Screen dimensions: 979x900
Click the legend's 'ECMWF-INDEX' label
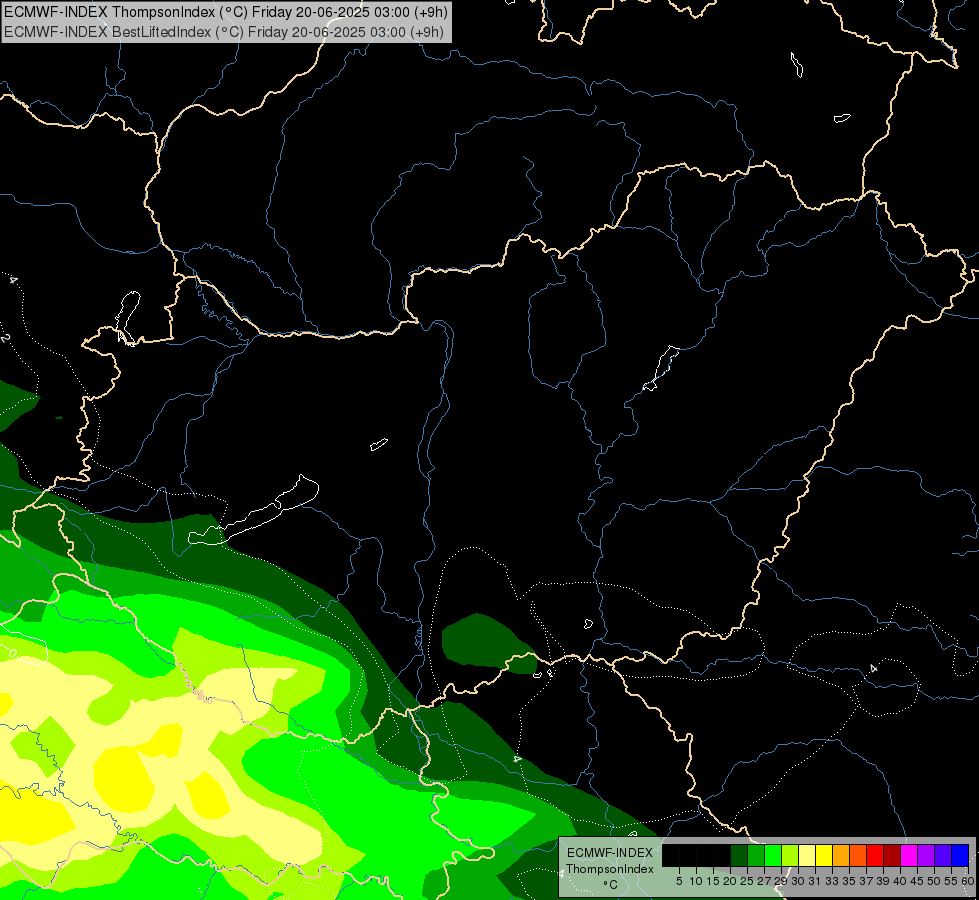pos(610,853)
